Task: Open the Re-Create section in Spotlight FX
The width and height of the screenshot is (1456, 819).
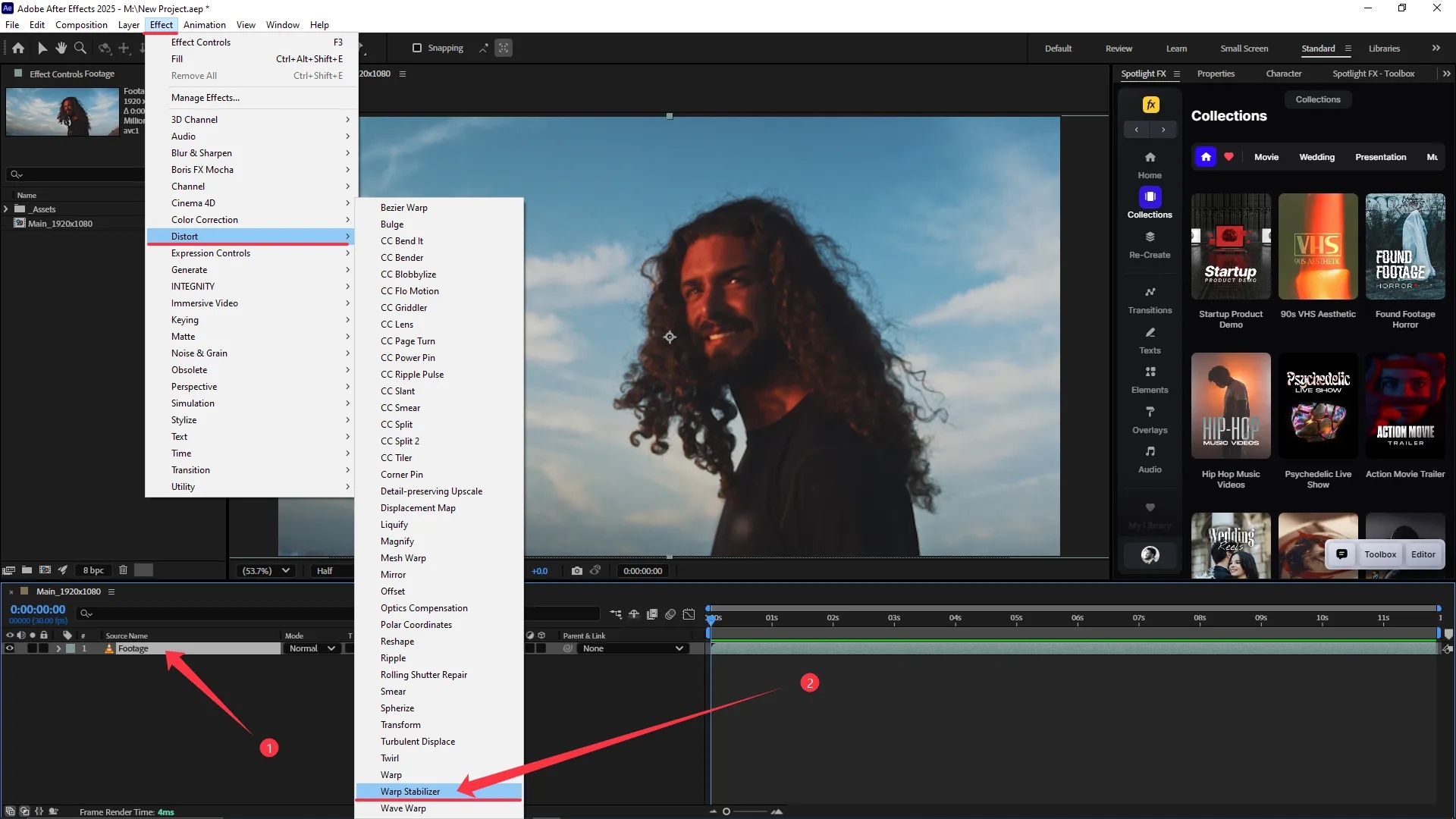Action: pyautogui.click(x=1150, y=245)
